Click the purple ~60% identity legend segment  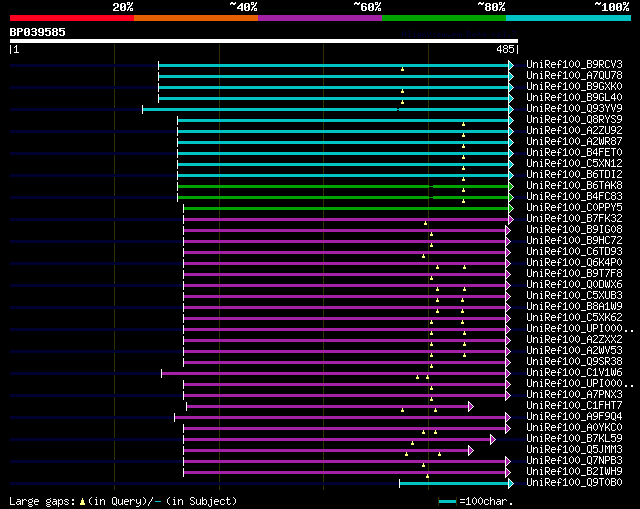(x=320, y=18)
